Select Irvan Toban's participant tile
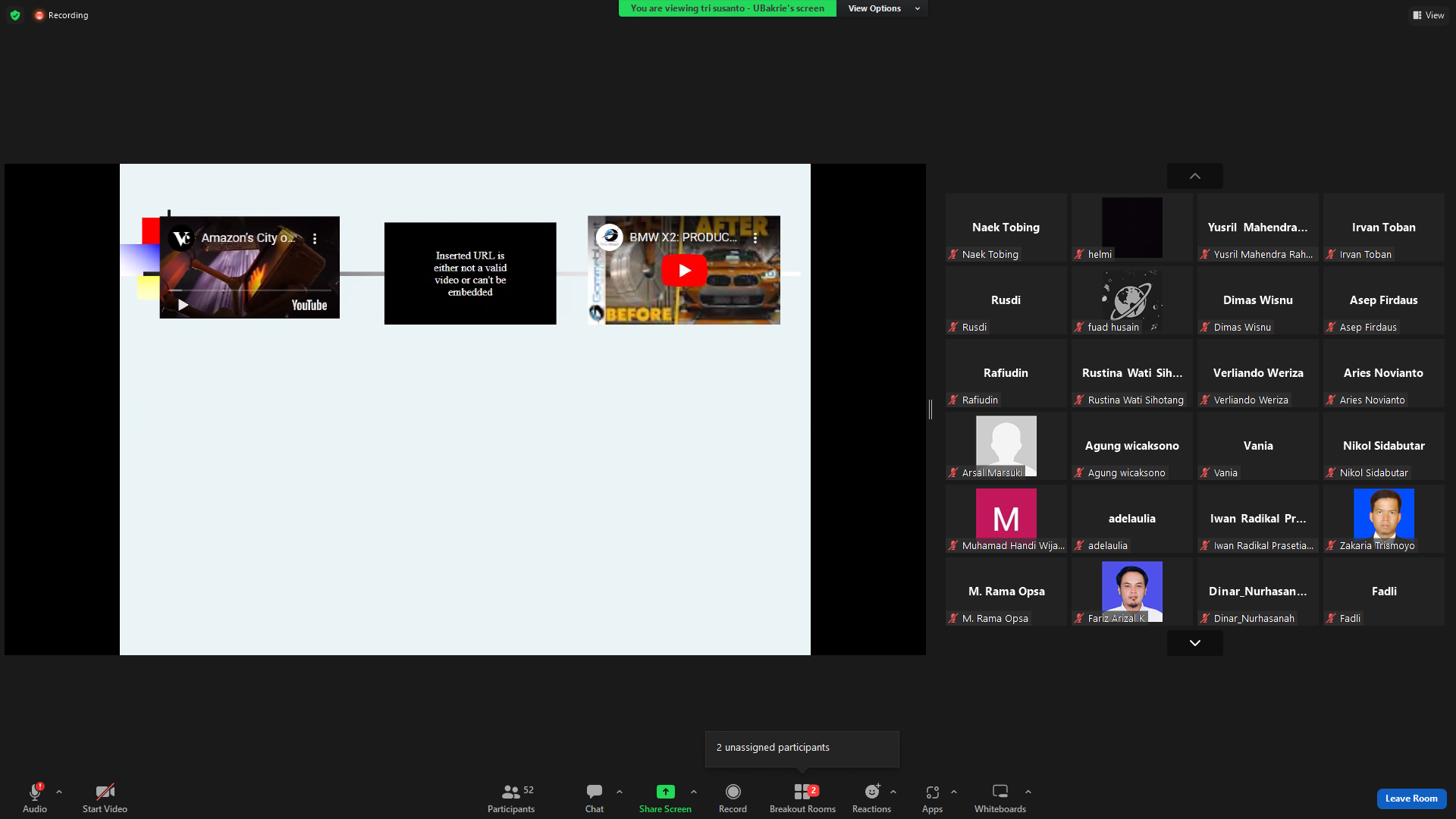The image size is (1456, 819). click(x=1384, y=227)
